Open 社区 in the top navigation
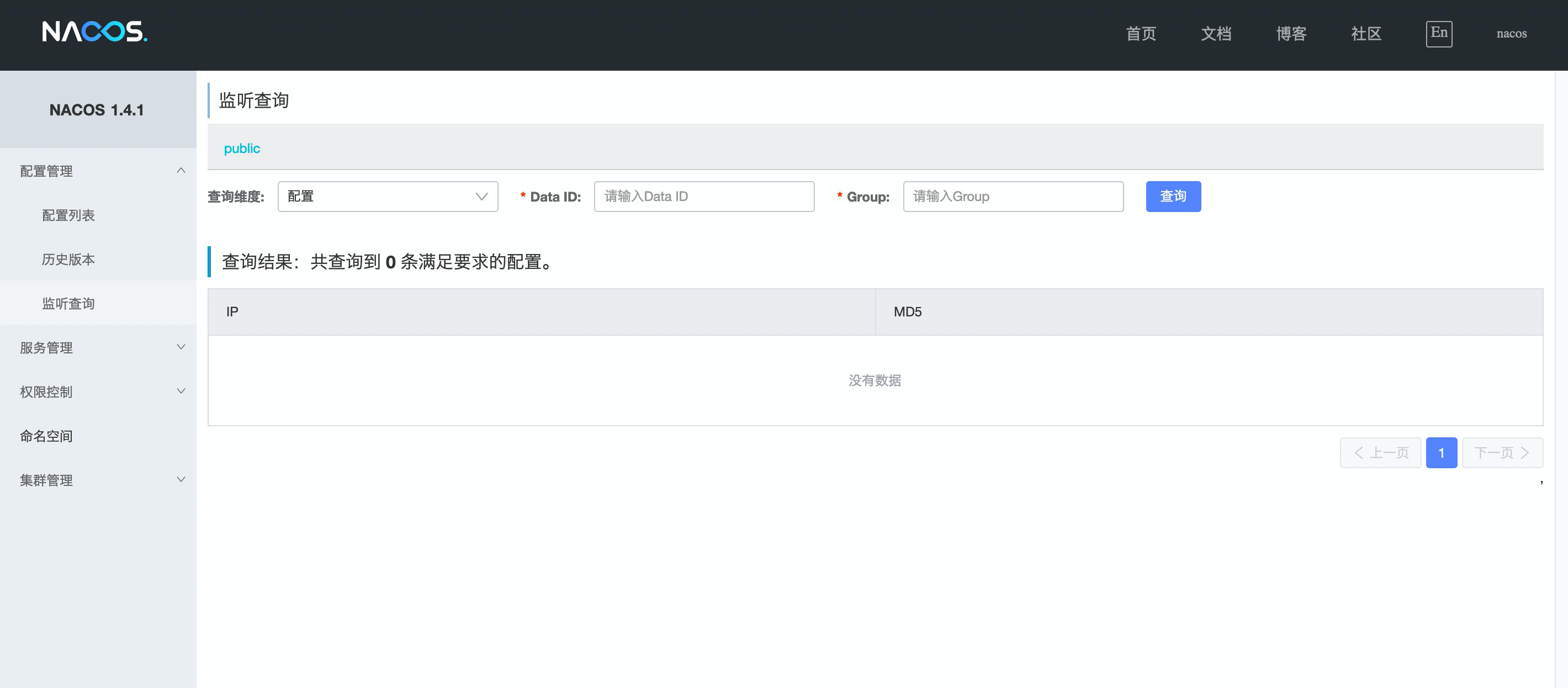Viewport: 1568px width, 688px height. [1366, 34]
